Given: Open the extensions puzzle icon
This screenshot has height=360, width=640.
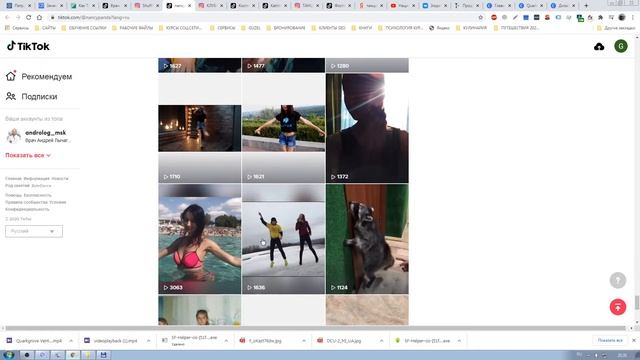Looking at the screenshot, I should pos(600,18).
